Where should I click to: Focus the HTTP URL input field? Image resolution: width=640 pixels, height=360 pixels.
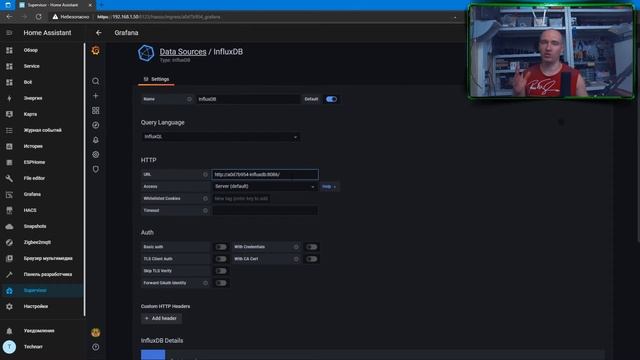265,175
